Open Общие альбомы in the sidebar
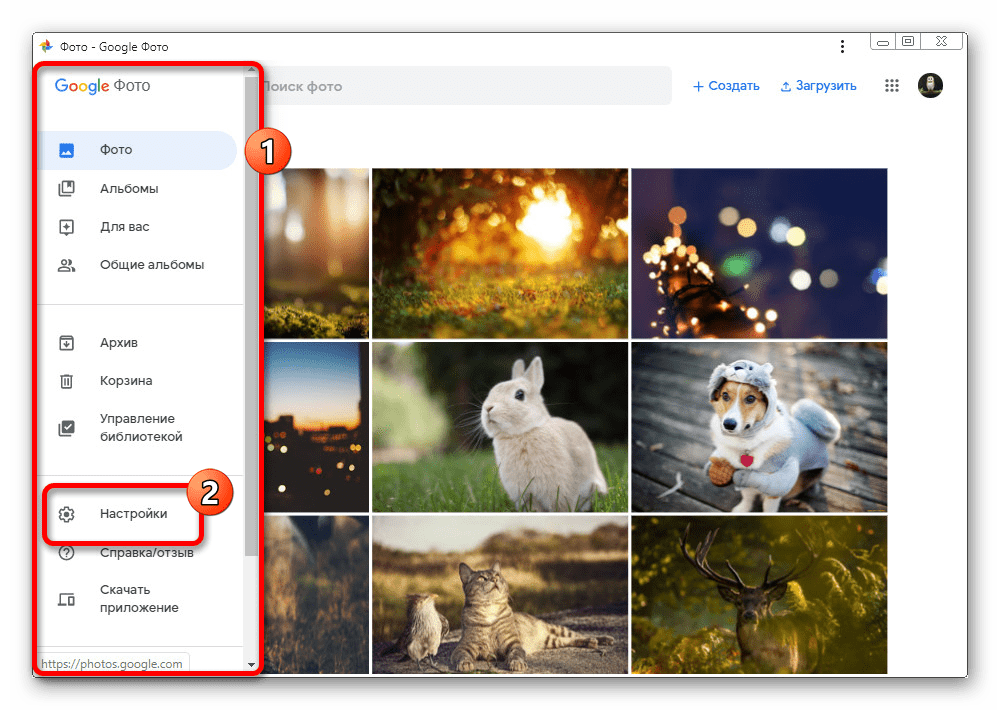 (152, 265)
